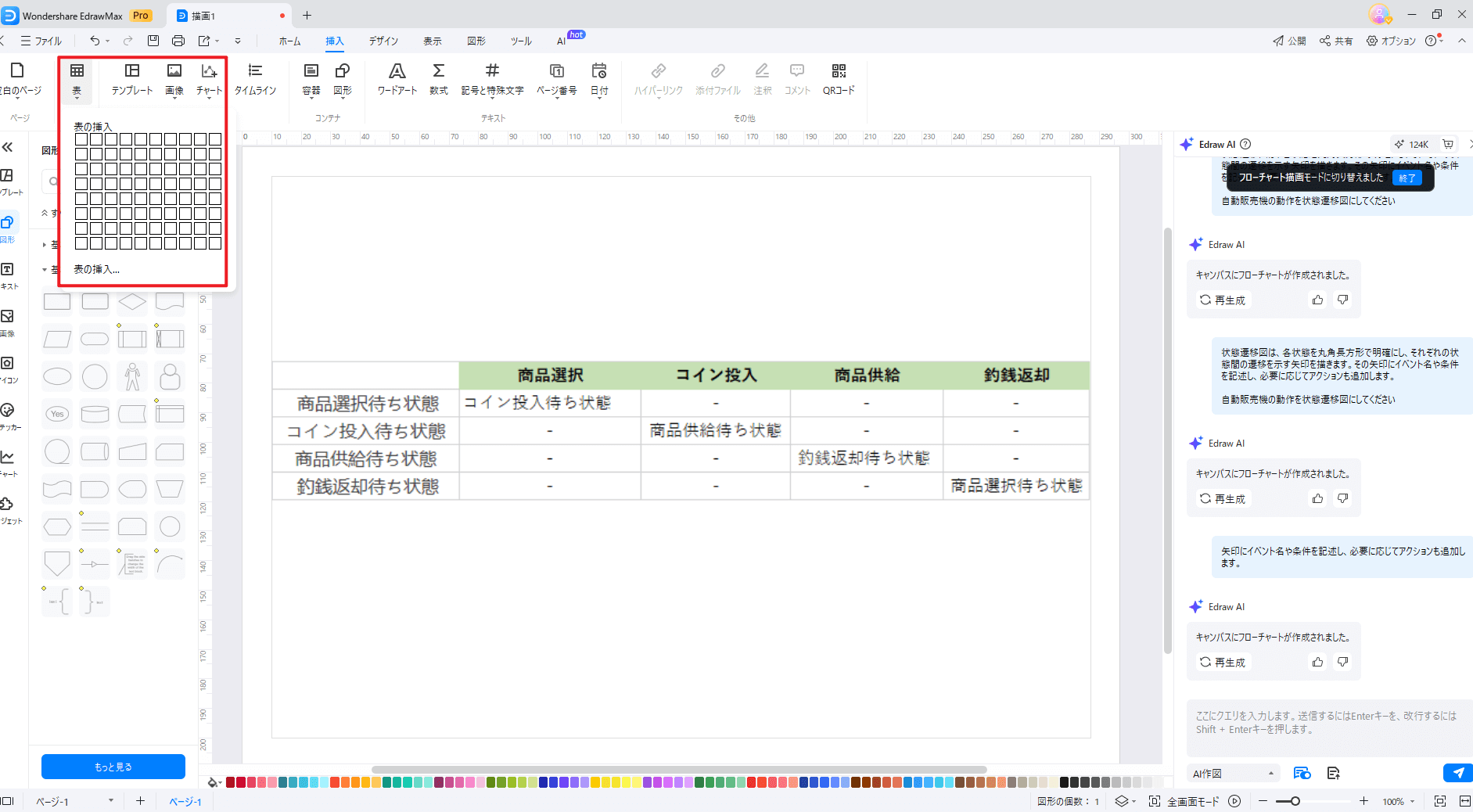1473x812 pixels.
Task: Open symbols and special characters (記号と特殊文字)
Action: click(492, 79)
